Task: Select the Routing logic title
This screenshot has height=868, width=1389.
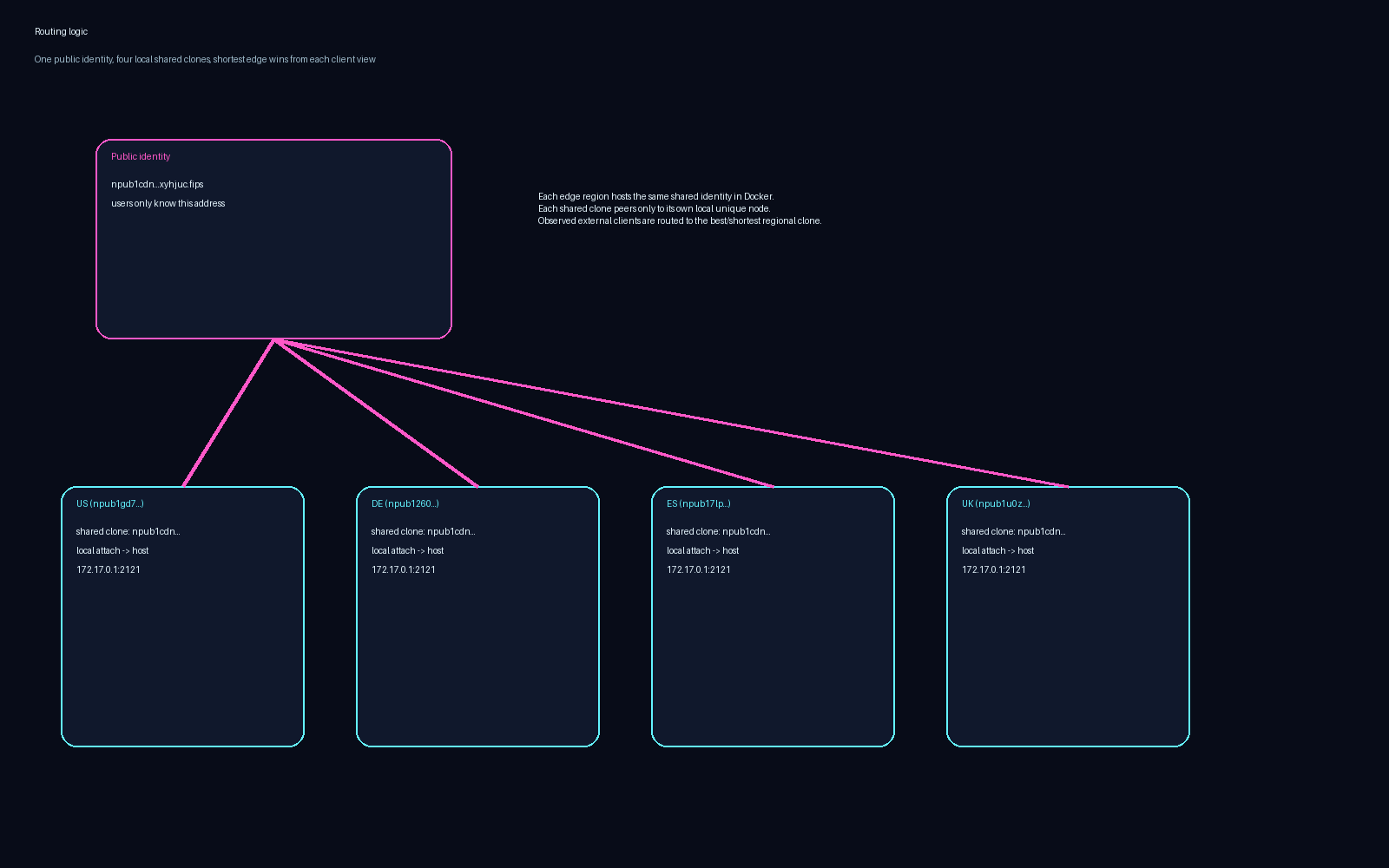Action: click(x=61, y=31)
